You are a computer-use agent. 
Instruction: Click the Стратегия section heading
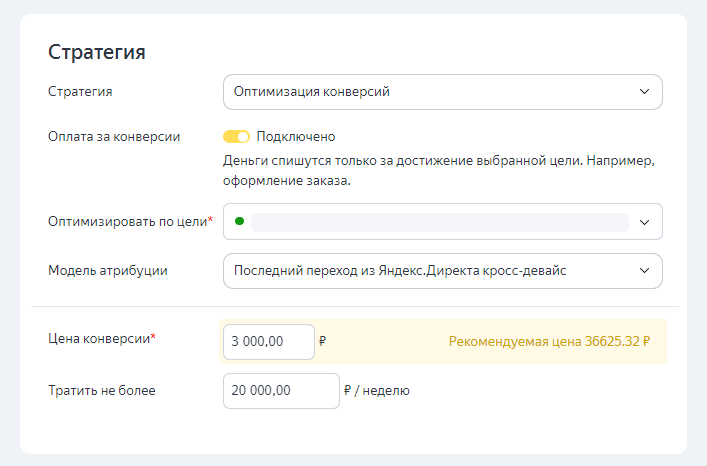[x=97, y=52]
